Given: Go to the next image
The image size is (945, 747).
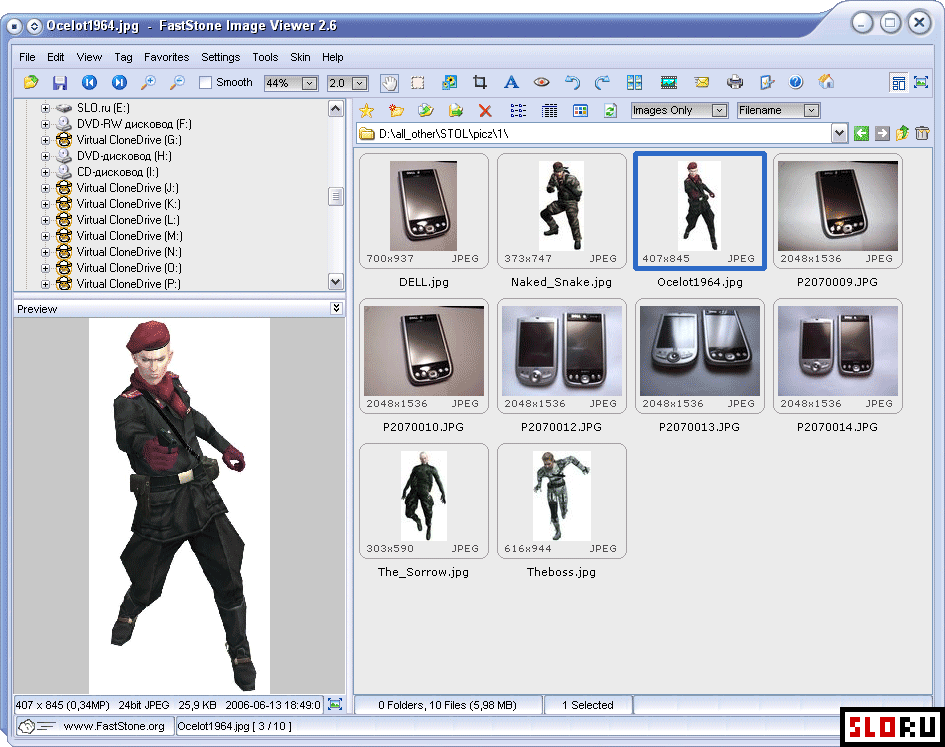Looking at the screenshot, I should [x=119, y=82].
